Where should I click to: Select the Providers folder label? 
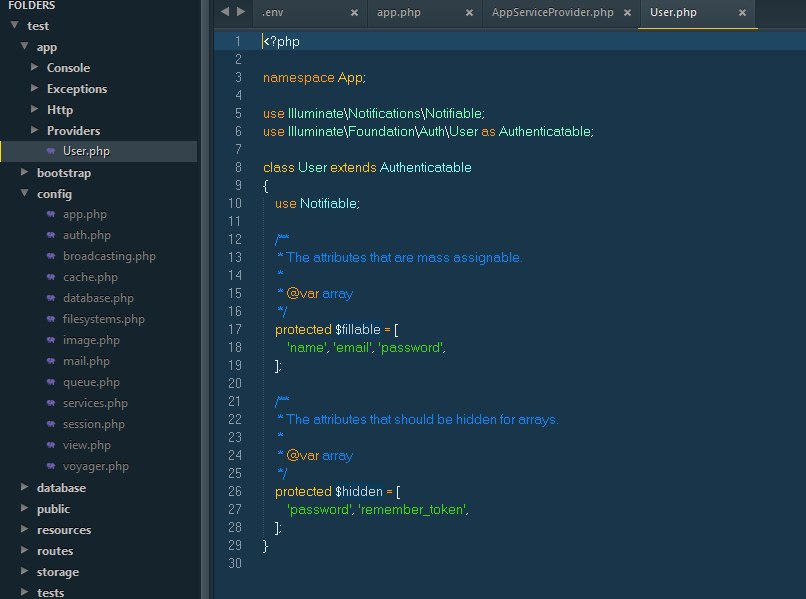(74, 131)
